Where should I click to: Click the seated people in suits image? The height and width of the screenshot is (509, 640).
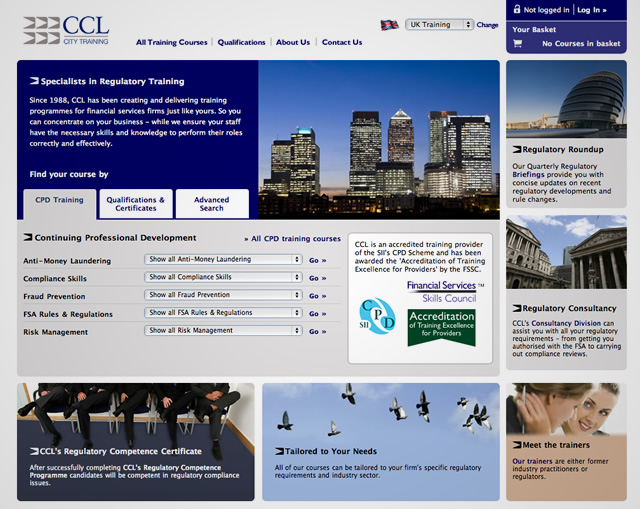pos(136,413)
